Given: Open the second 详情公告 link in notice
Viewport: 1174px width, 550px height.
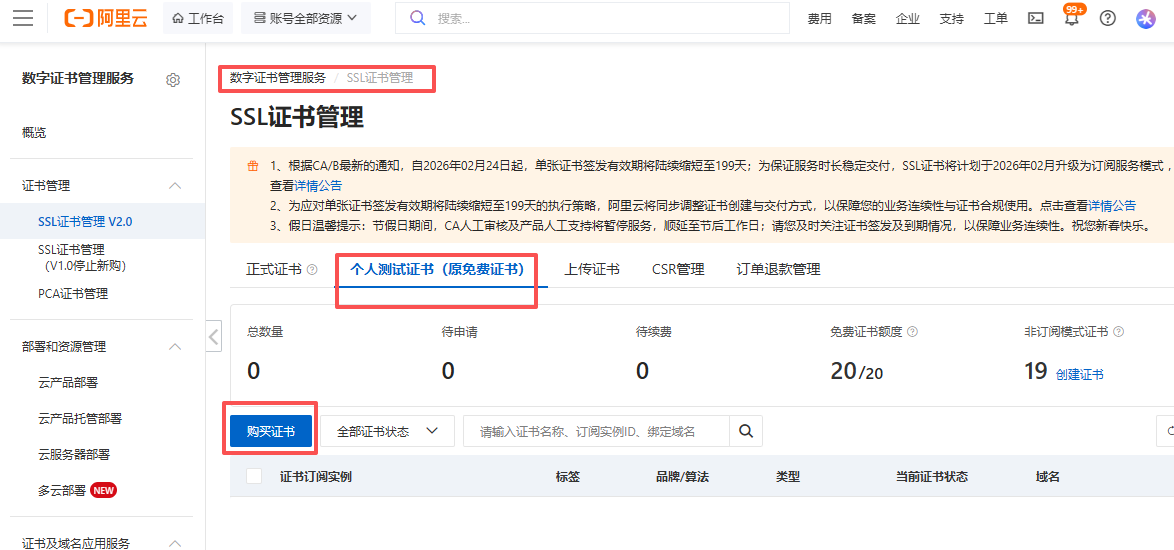Looking at the screenshot, I should tap(1112, 206).
